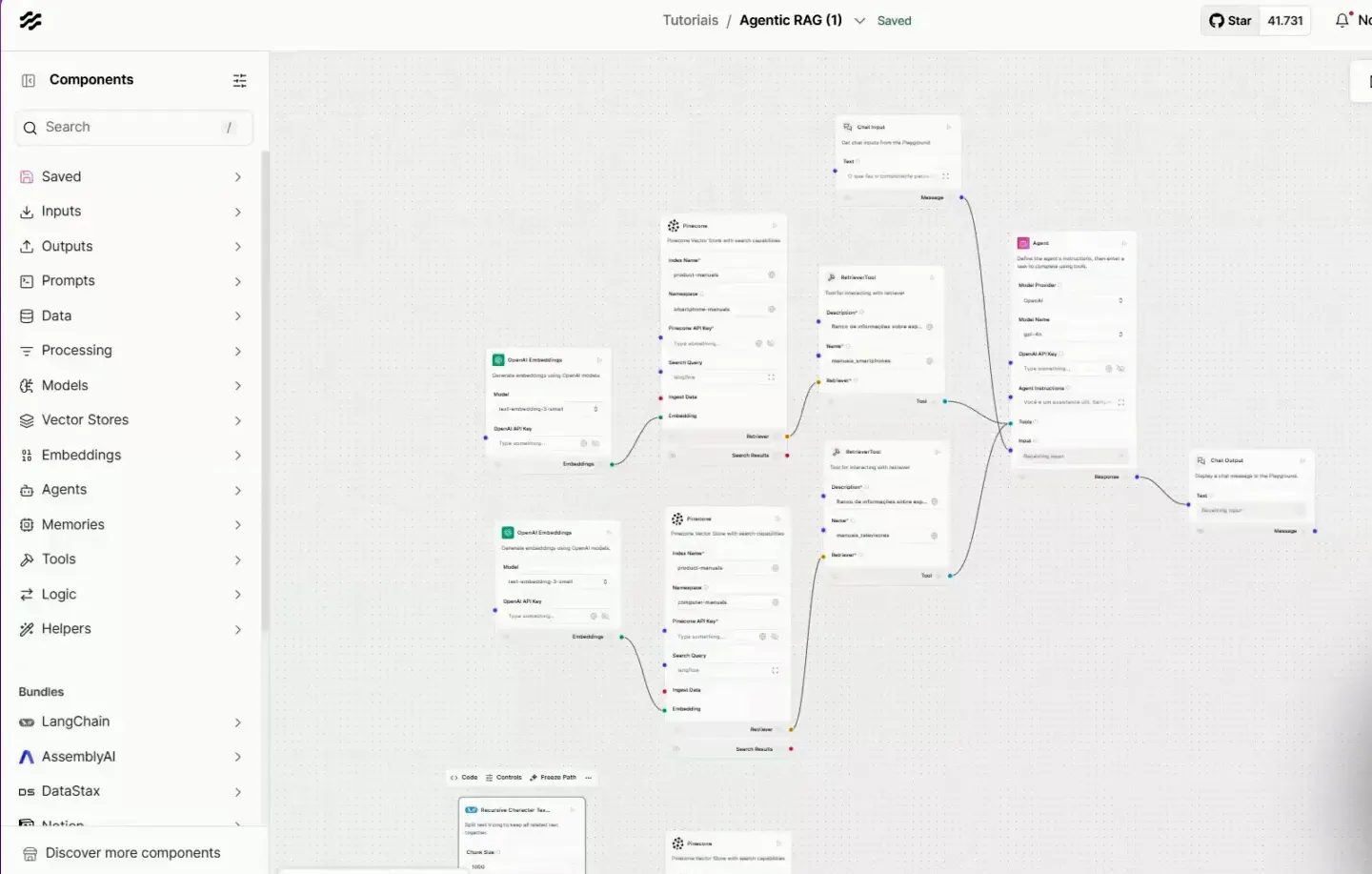The height and width of the screenshot is (874, 1372).
Task: Open the component filter settings icon
Action: pyautogui.click(x=240, y=80)
